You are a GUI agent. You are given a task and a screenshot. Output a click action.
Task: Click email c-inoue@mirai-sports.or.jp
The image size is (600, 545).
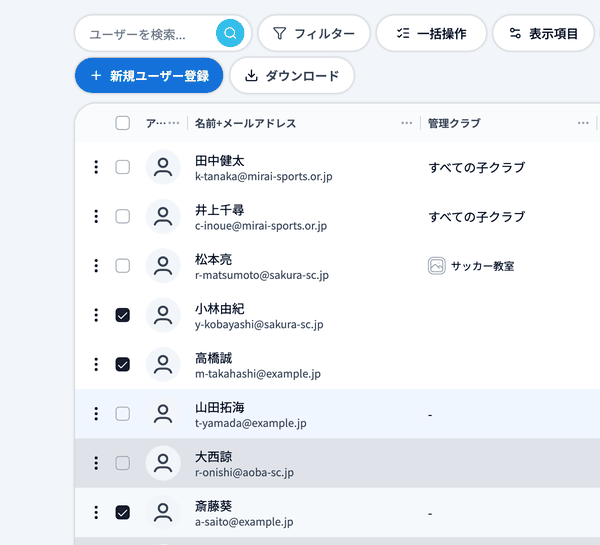(261, 226)
